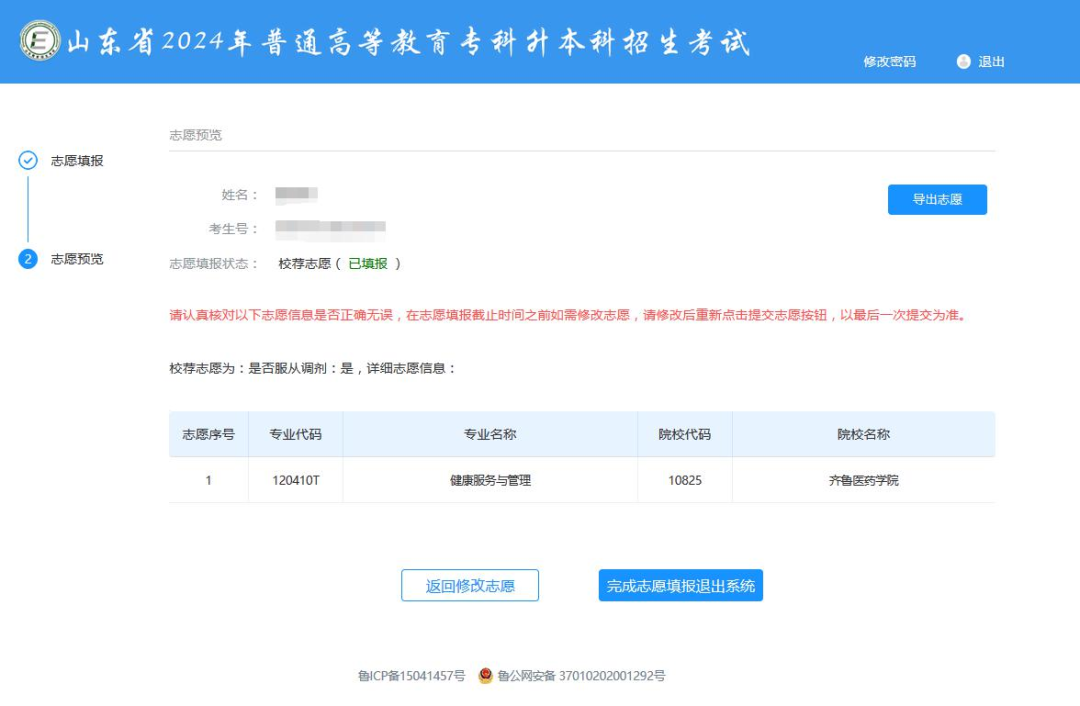Click the 专业代码 column header

coord(296,434)
